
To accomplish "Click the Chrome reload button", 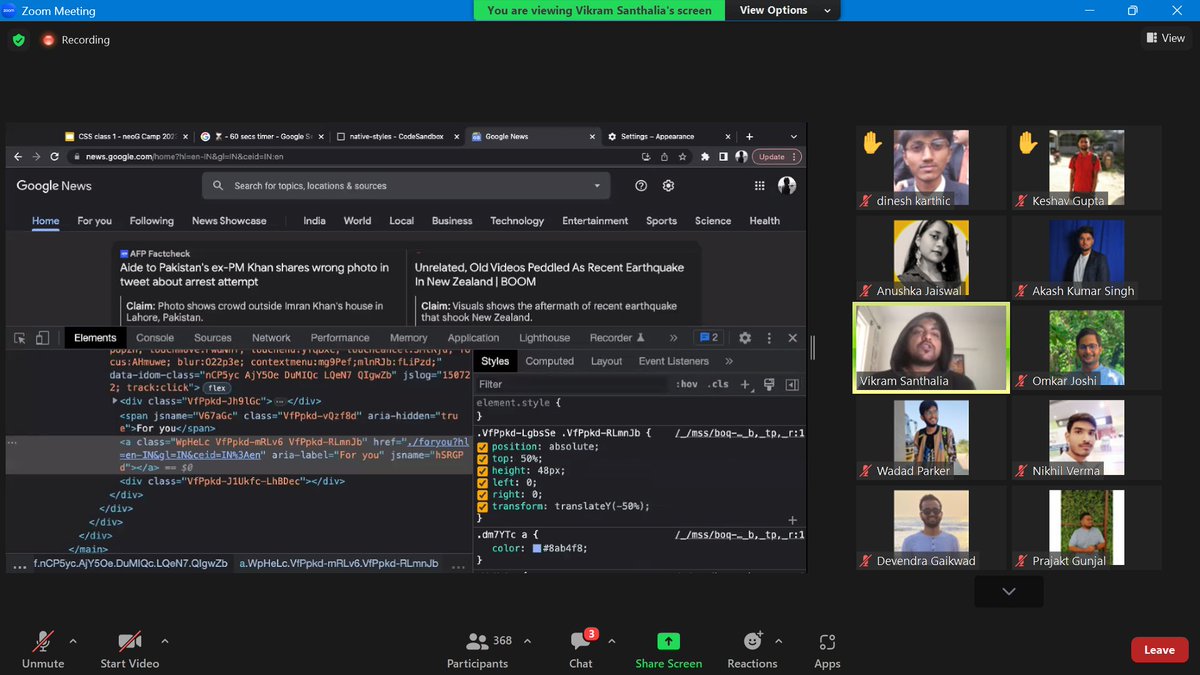I will 56,157.
